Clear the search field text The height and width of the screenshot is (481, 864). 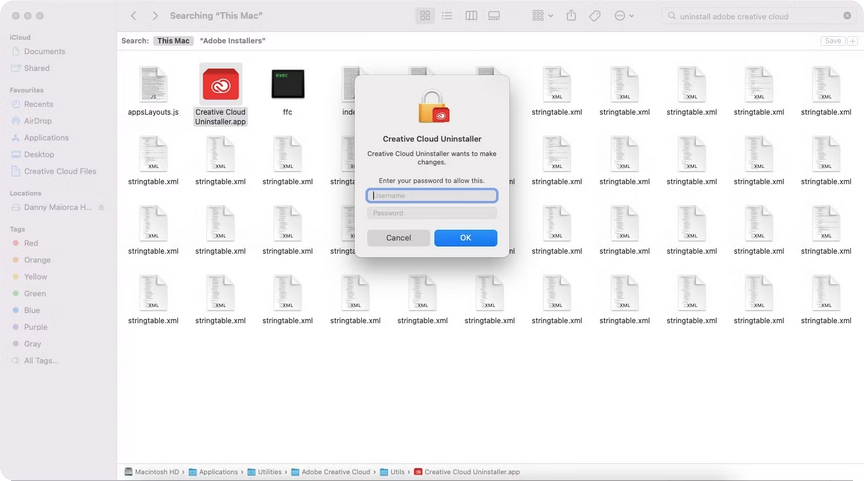point(847,16)
